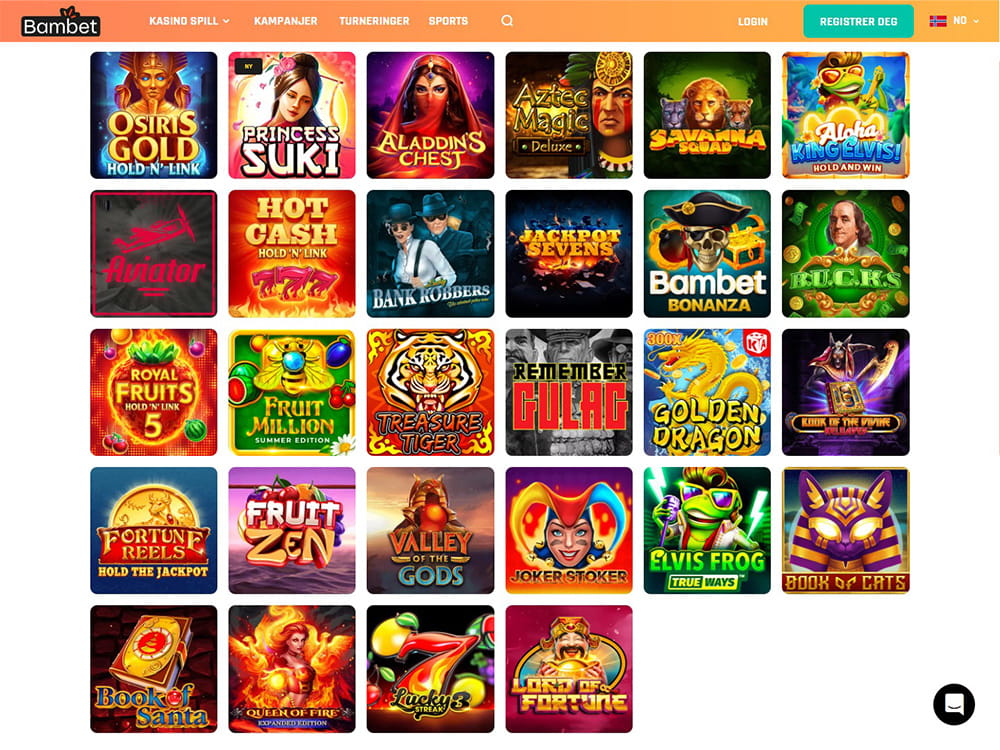Open the Princess Suki game thumbnail
Viewport: 1000px width, 750px height.
292,115
